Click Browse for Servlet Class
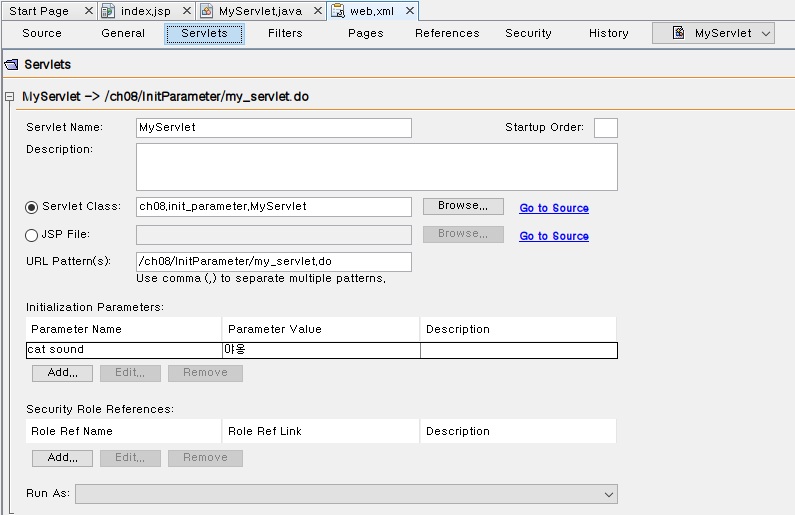The image size is (795, 515). click(x=463, y=206)
